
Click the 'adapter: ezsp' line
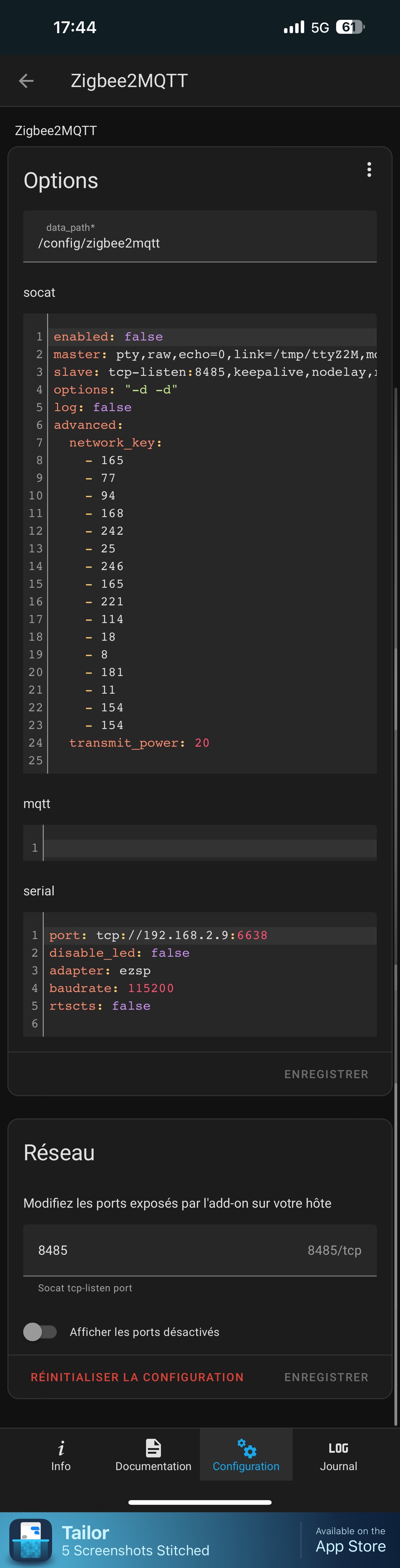[100, 970]
